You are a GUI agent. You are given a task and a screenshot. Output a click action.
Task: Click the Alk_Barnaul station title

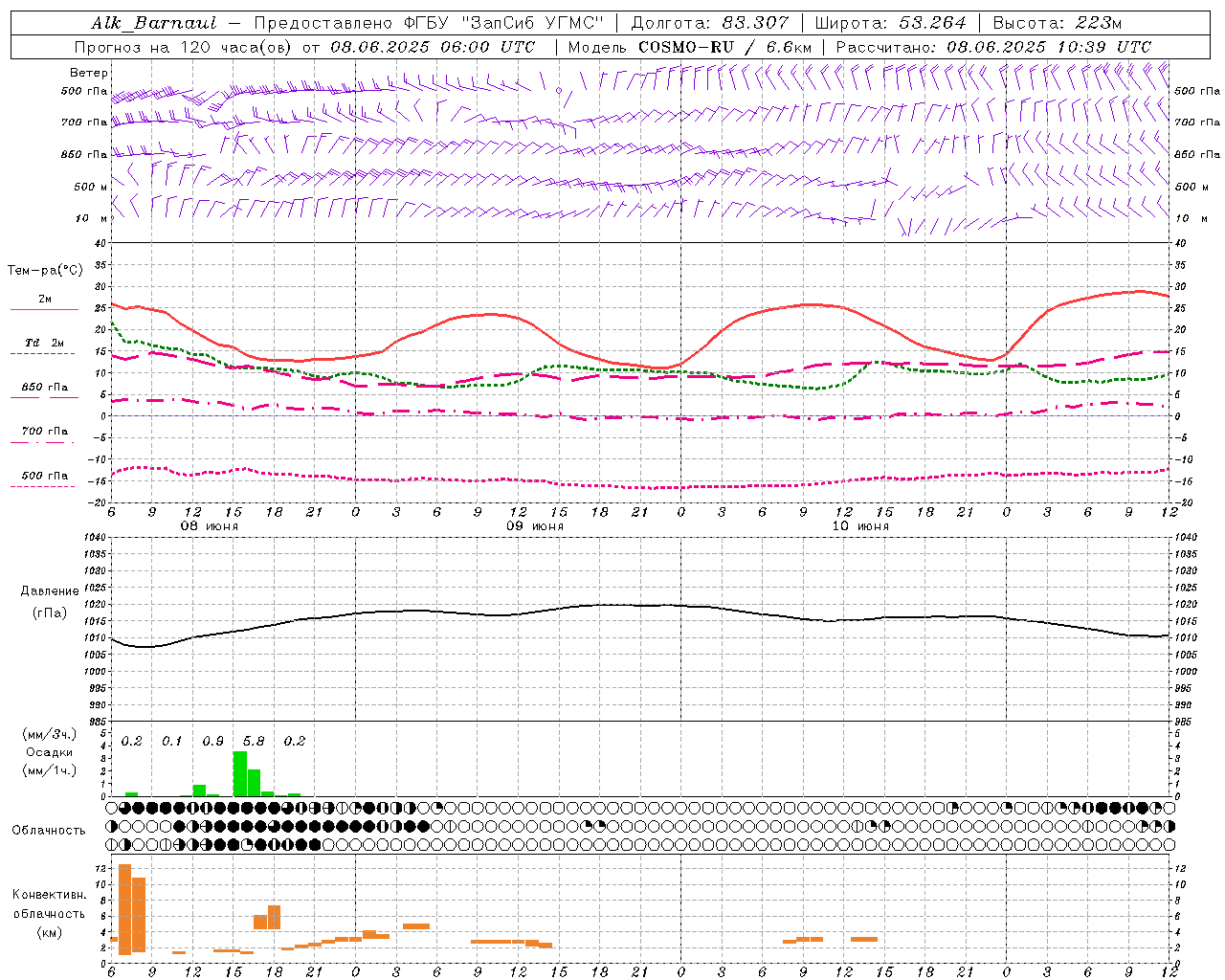(x=153, y=23)
